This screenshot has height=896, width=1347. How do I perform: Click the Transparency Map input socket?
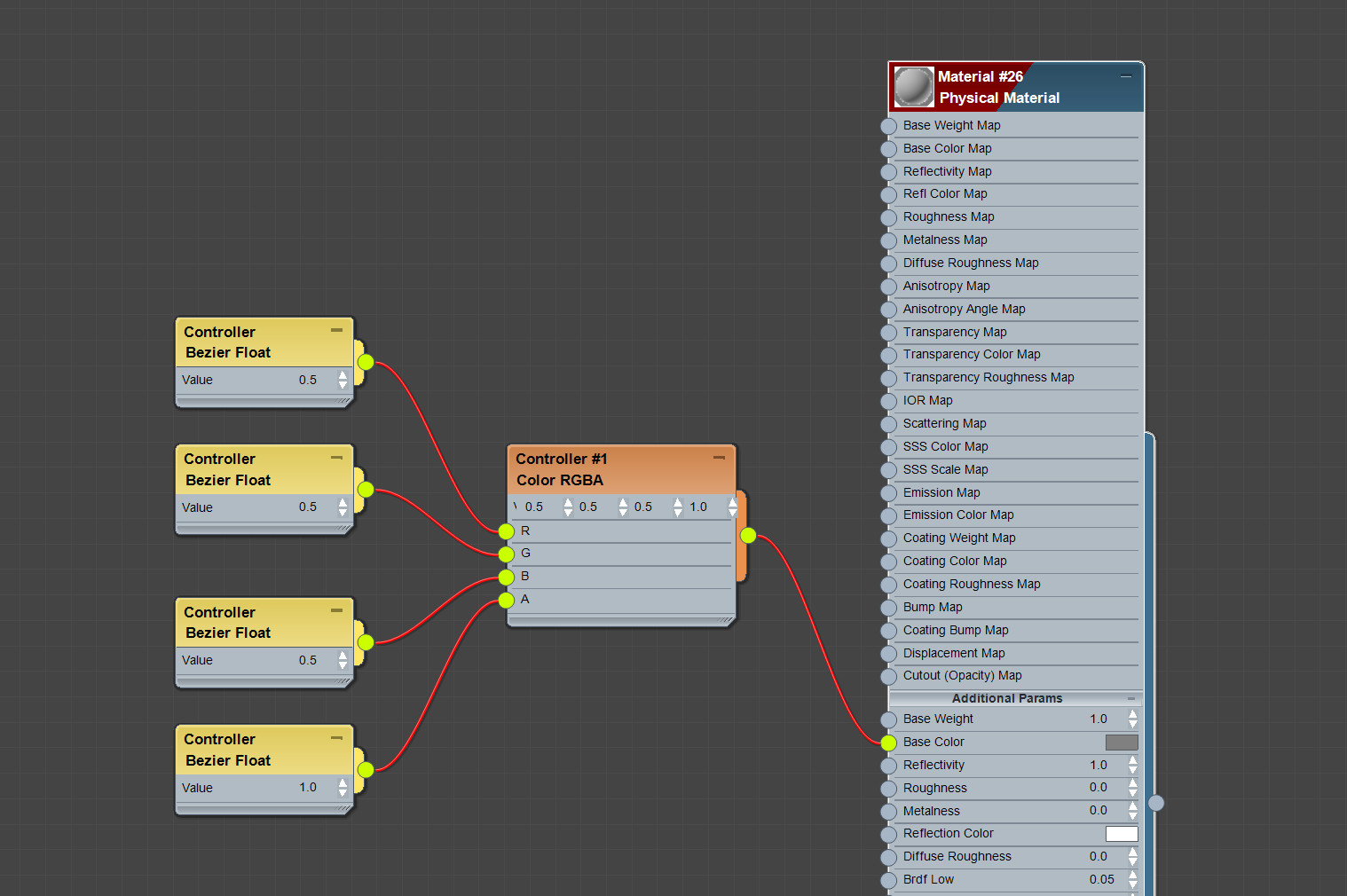click(889, 333)
